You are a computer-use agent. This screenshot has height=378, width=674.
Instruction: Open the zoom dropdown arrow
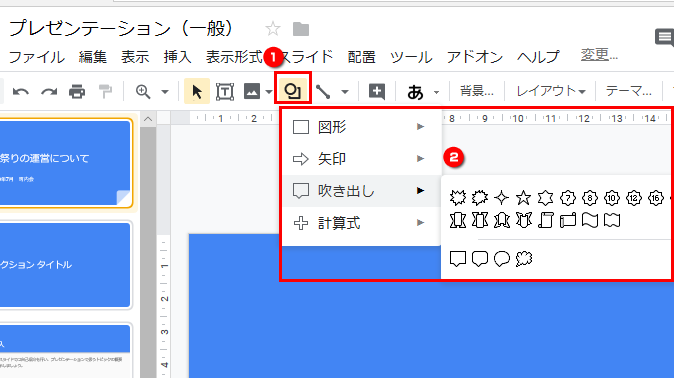point(165,92)
